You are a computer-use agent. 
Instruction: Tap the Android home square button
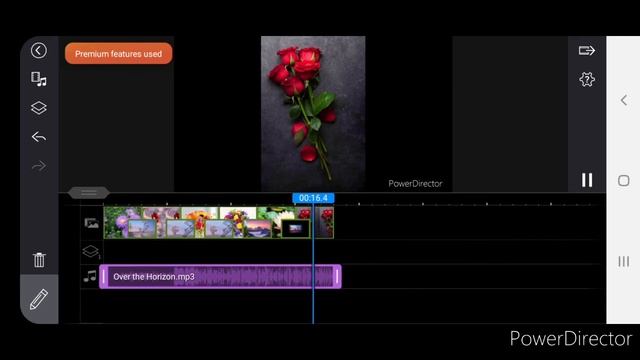pos(623,181)
